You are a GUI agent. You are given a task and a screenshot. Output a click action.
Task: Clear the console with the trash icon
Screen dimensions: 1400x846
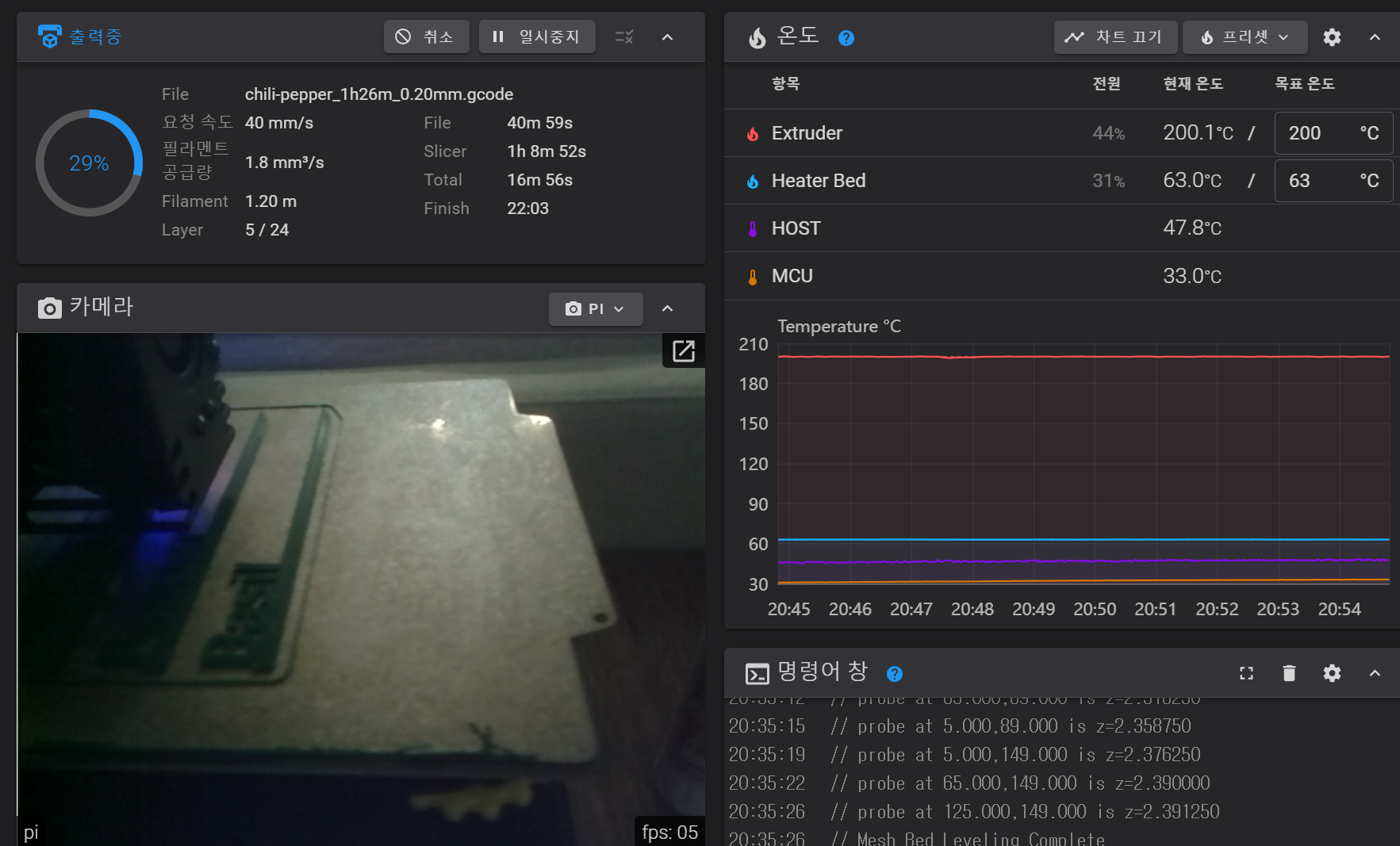pyautogui.click(x=1289, y=673)
